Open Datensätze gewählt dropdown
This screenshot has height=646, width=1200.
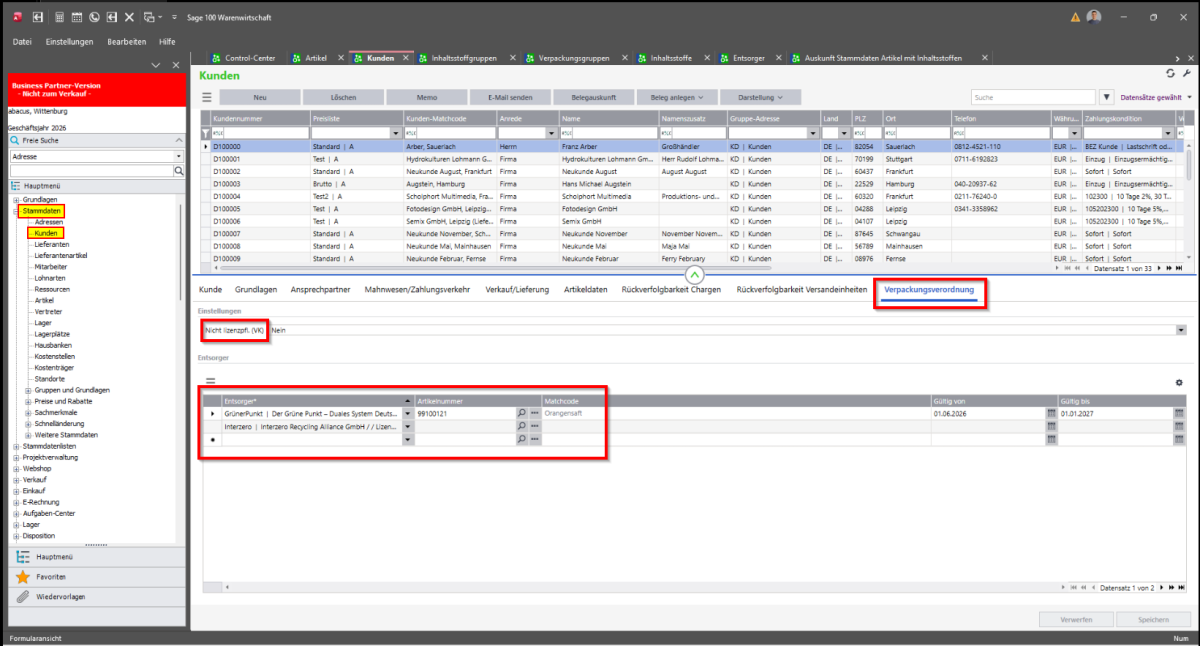[1155, 97]
